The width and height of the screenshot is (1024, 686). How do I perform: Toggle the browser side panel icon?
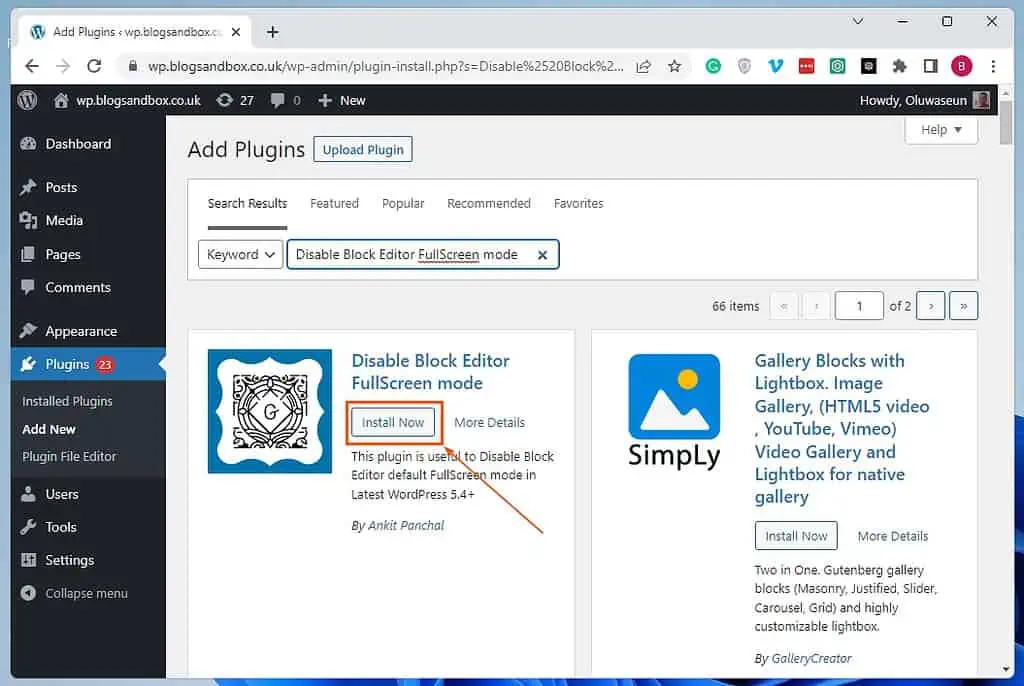931,66
